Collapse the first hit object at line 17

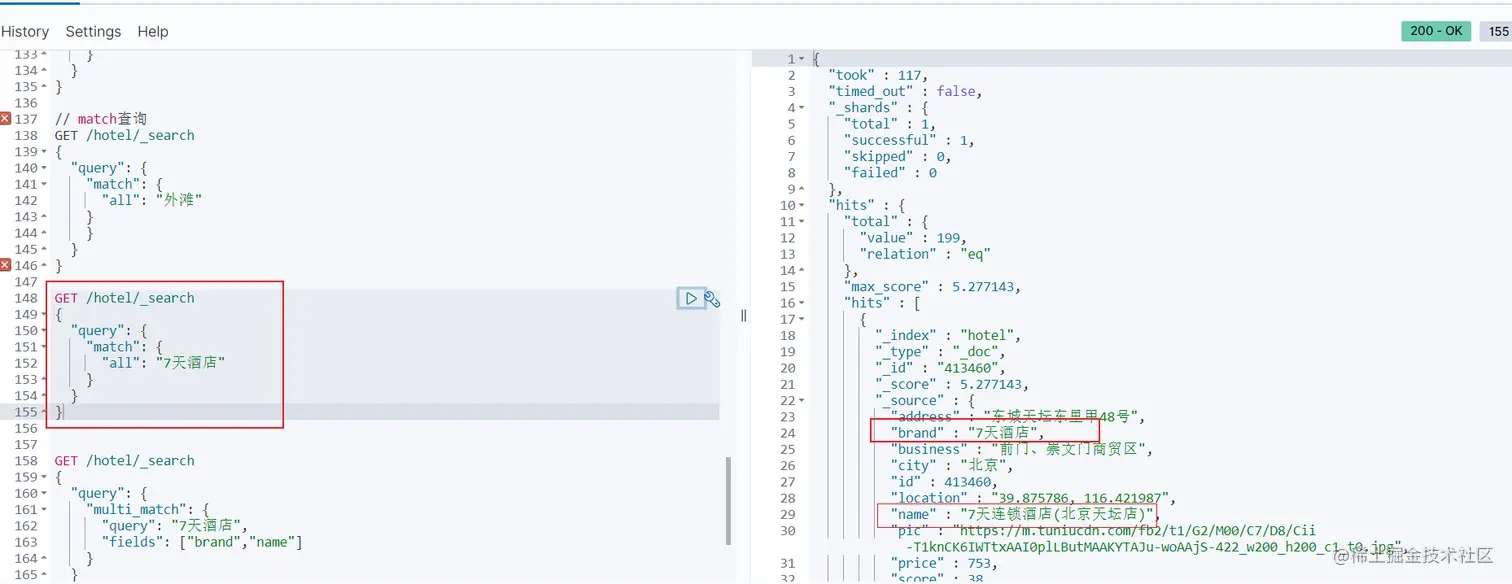point(802,320)
